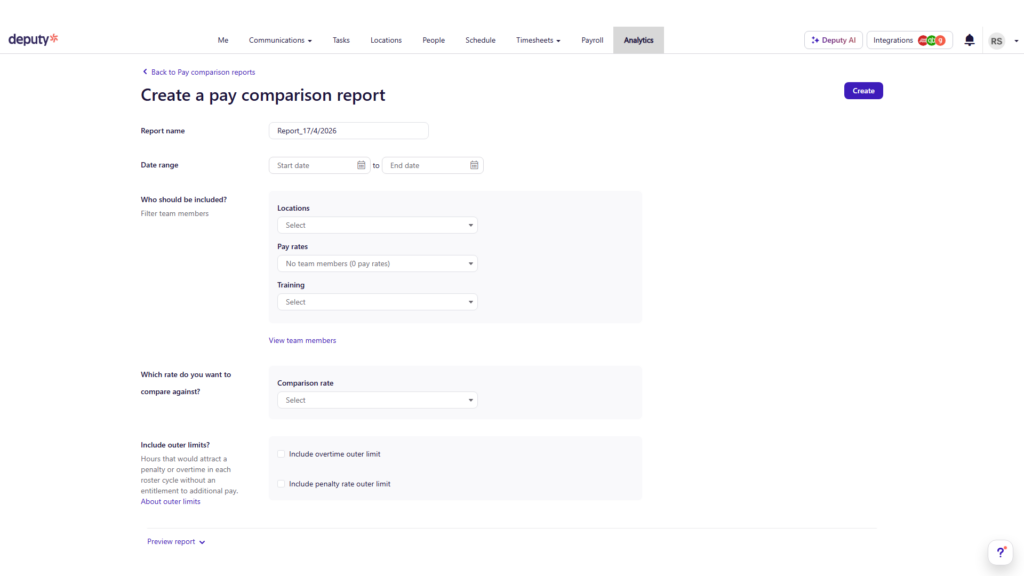
Task: Open the Pay rates dropdown
Action: (377, 264)
